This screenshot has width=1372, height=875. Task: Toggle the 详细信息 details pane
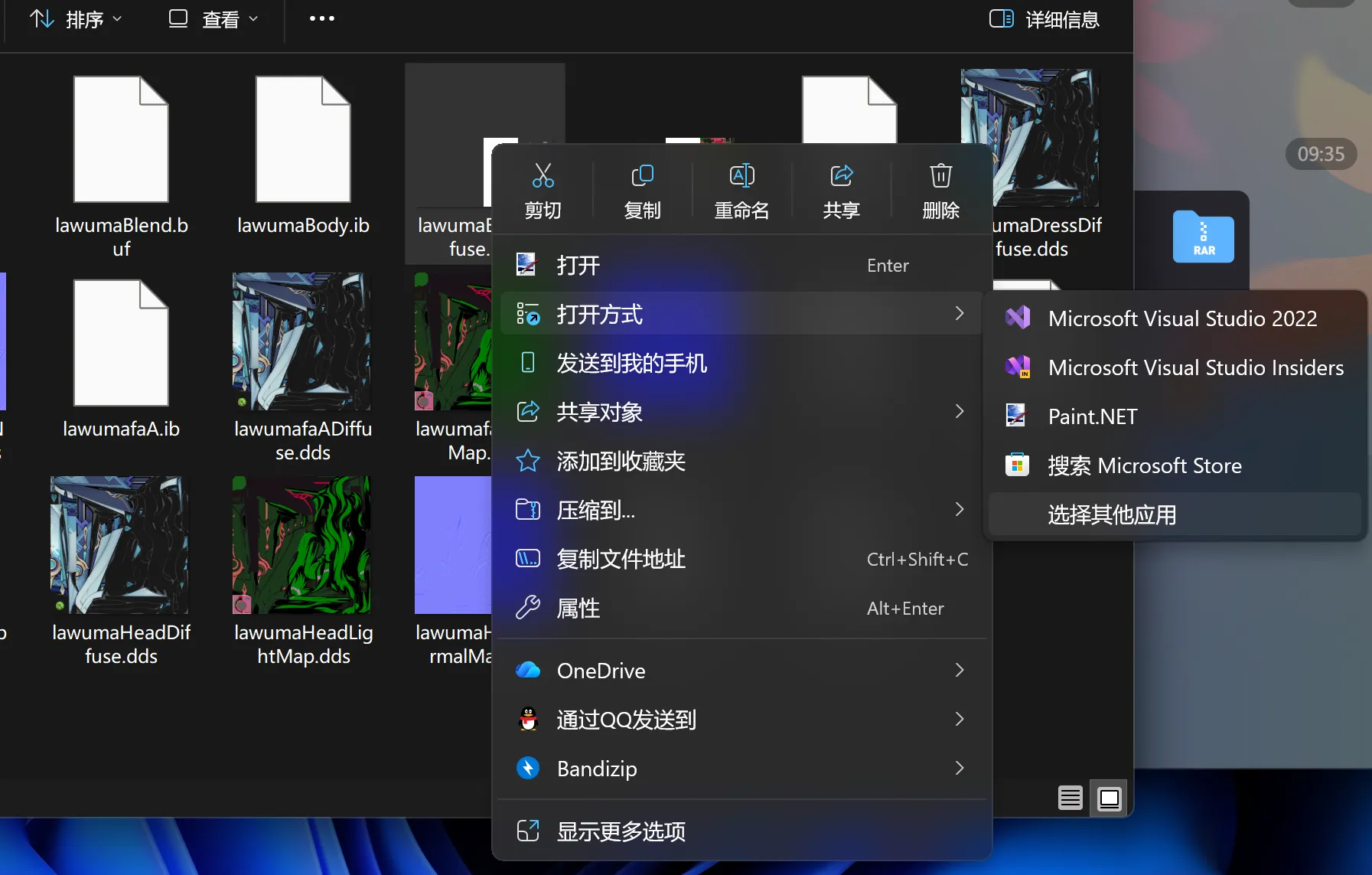pos(1044,19)
